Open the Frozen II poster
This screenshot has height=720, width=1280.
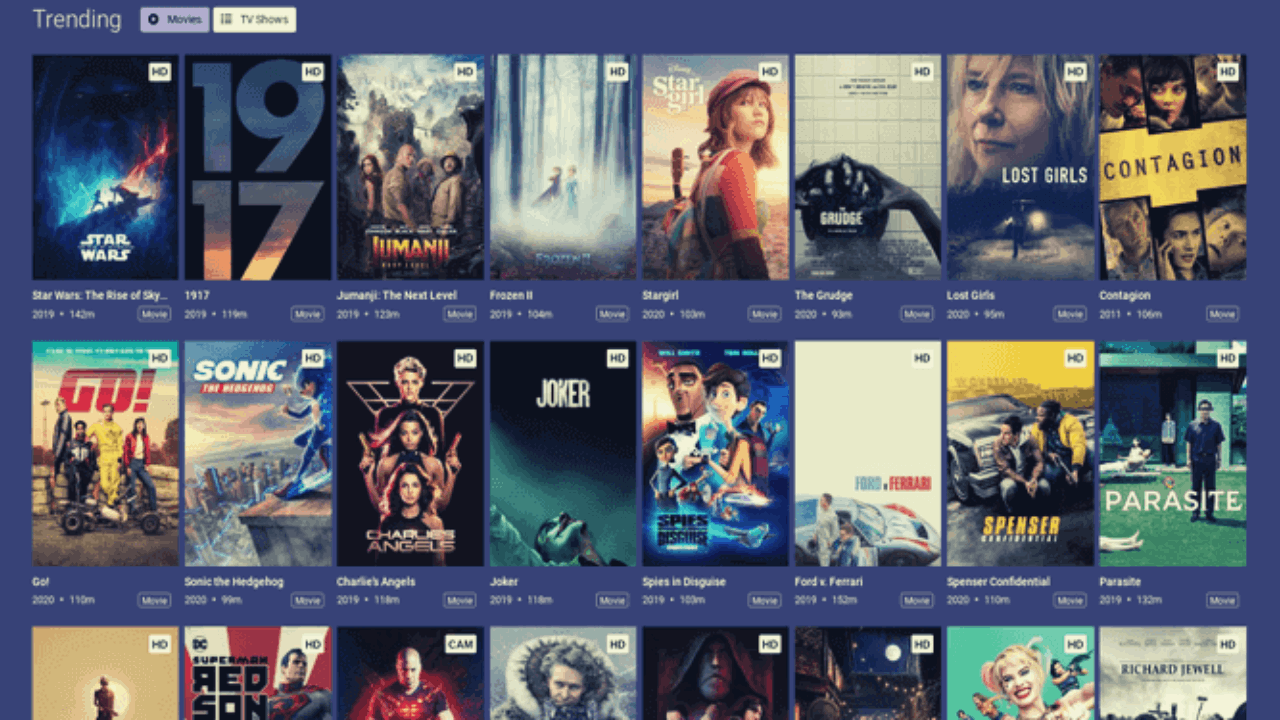pos(563,167)
